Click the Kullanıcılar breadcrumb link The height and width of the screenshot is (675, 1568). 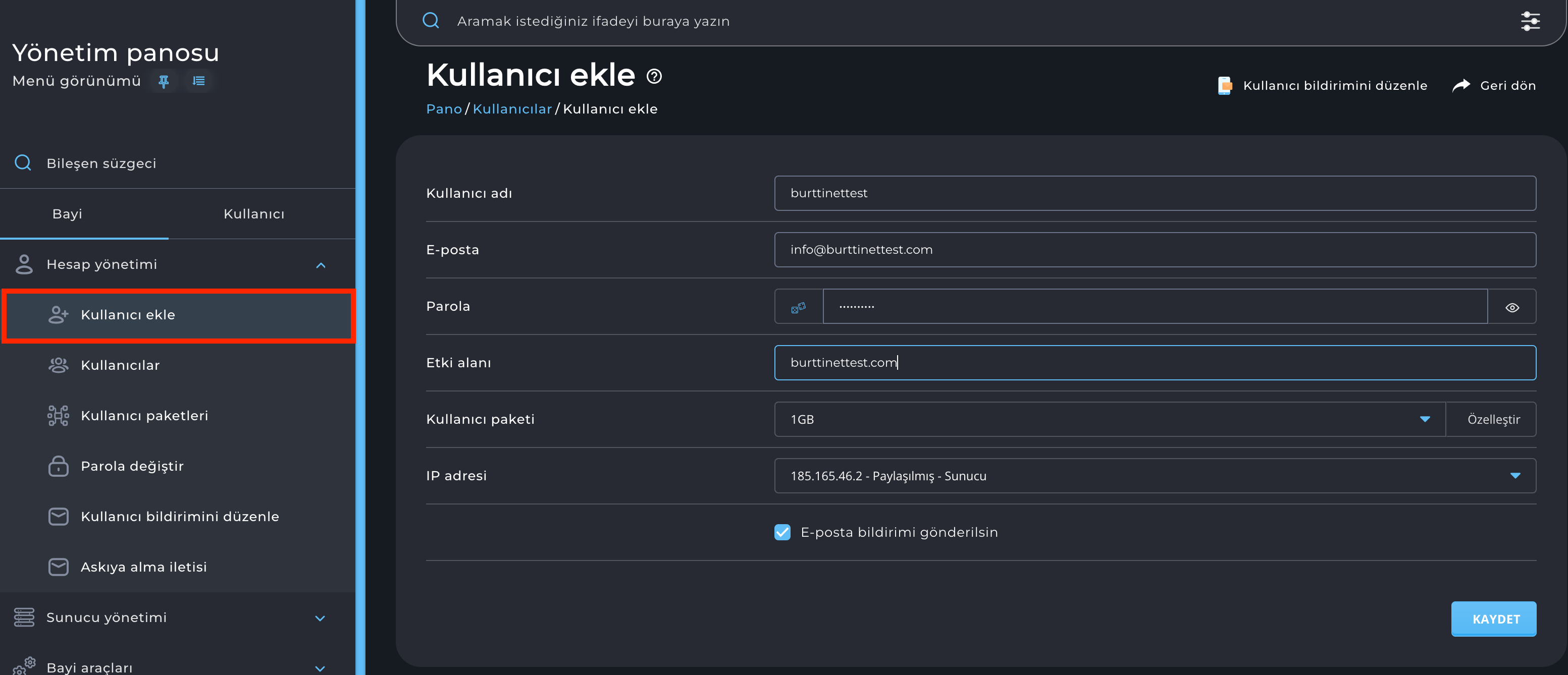512,109
